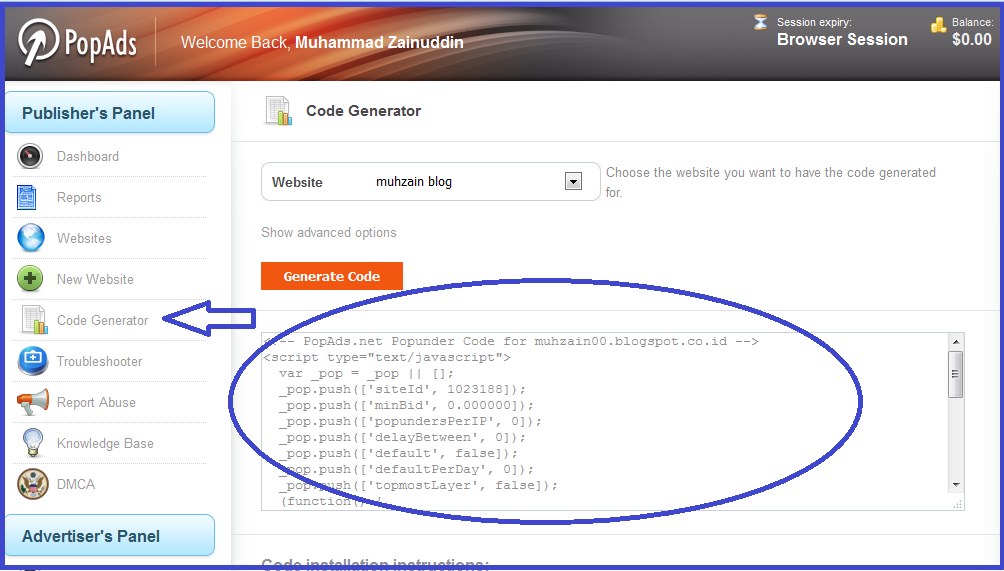
Task: Click the balance coins icon
Action: pos(938,26)
